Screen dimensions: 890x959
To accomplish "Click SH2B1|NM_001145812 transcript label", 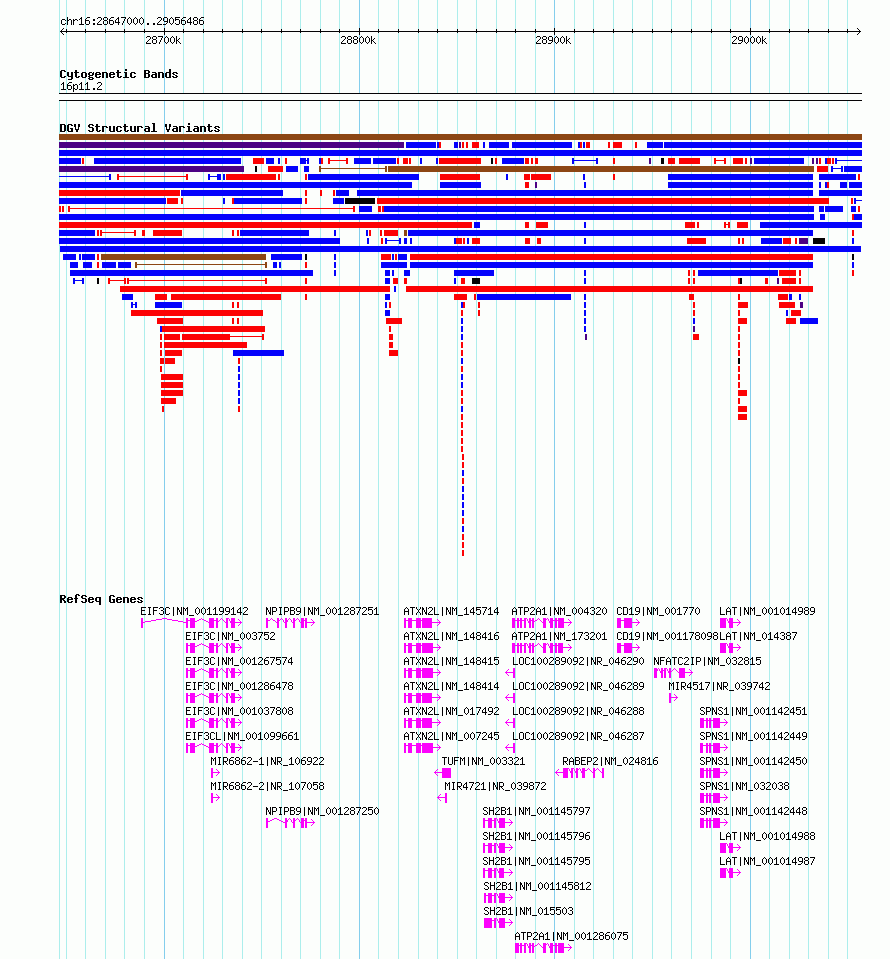I will [x=537, y=887].
